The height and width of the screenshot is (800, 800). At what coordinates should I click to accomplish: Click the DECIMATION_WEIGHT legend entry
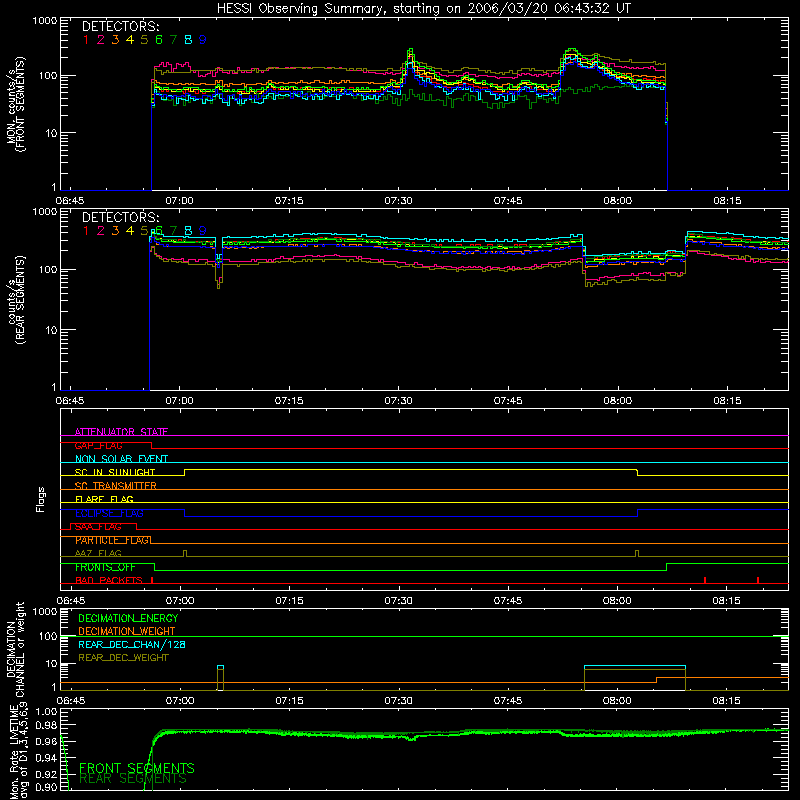127,631
